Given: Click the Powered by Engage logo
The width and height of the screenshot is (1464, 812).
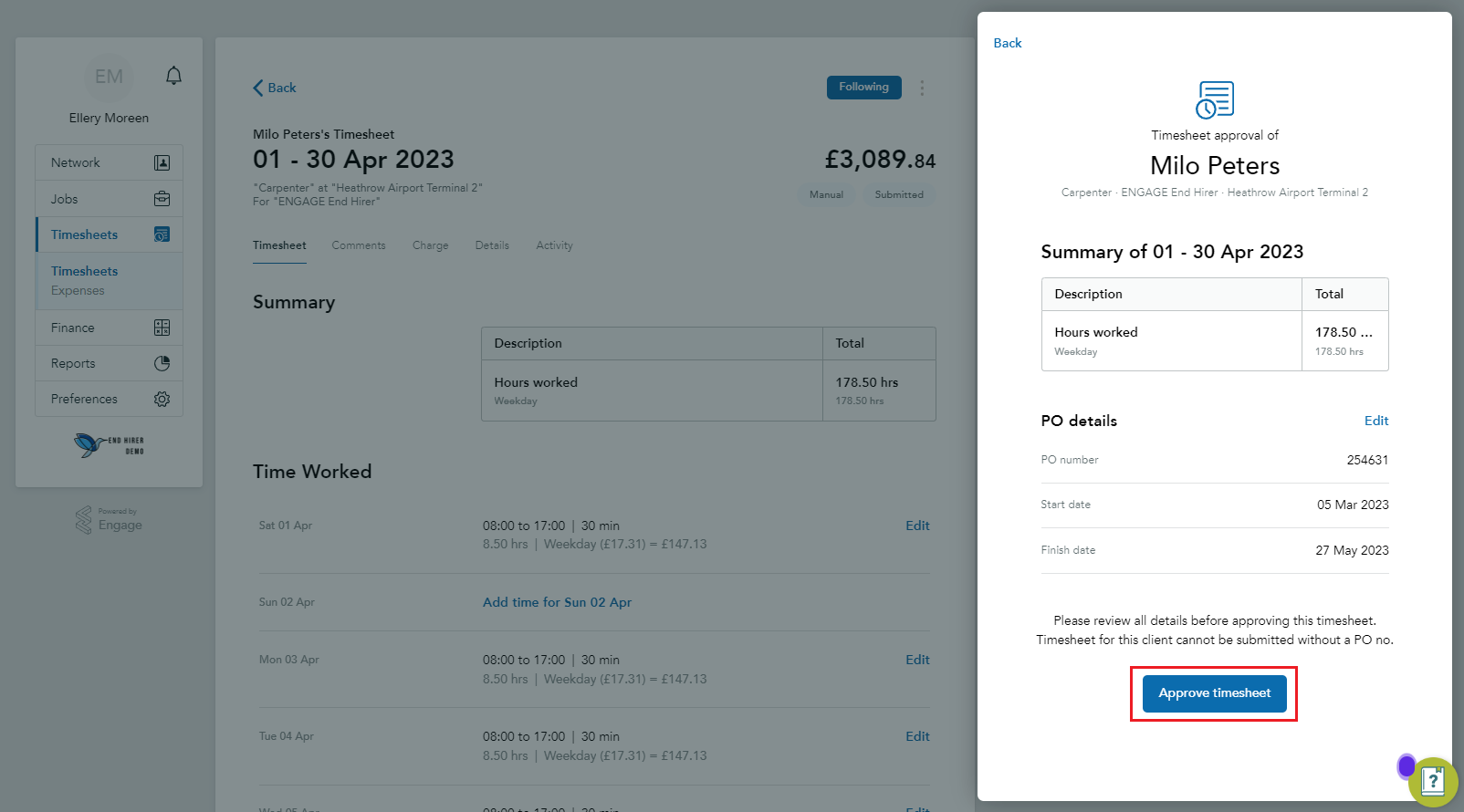Looking at the screenshot, I should (x=109, y=520).
